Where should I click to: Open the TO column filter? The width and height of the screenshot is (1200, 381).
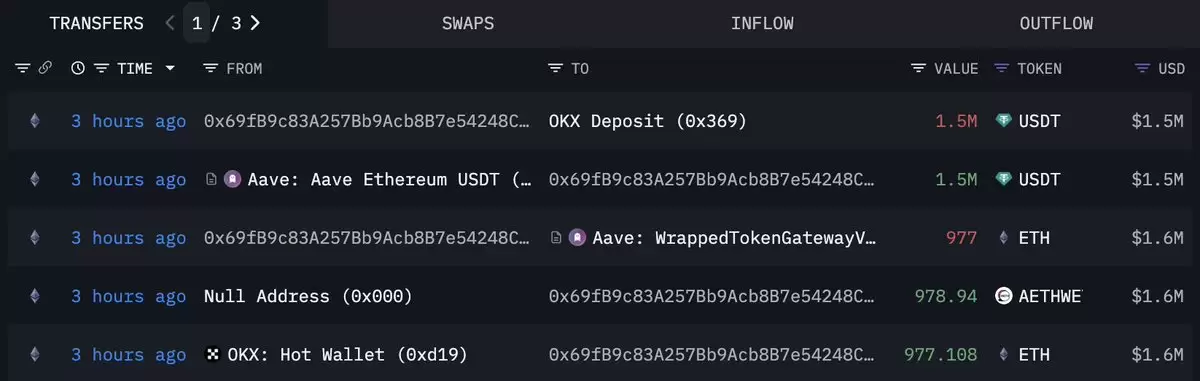point(555,68)
